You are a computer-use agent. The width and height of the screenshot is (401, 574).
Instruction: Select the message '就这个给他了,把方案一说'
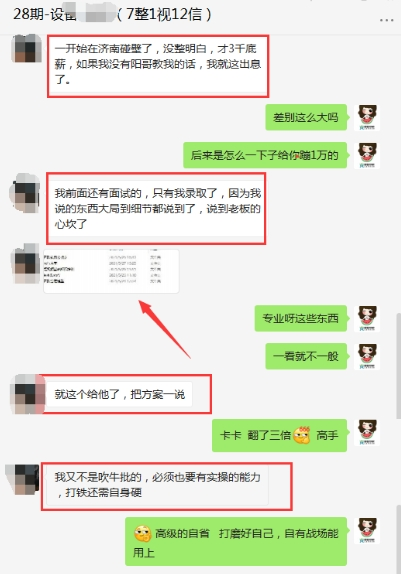tap(119, 394)
